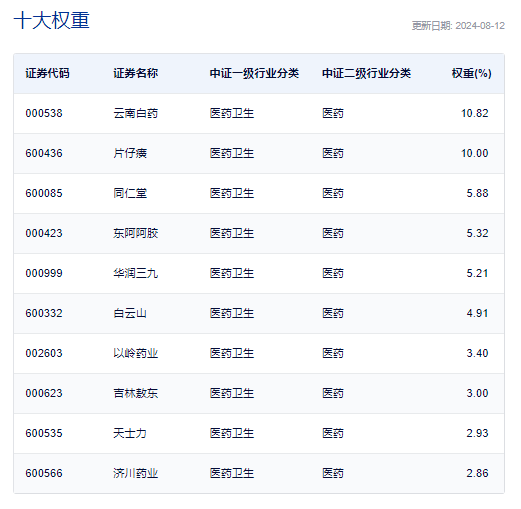This screenshot has height=509, width=521.
Task: Select the stock name 济川药业
Action: point(135,473)
